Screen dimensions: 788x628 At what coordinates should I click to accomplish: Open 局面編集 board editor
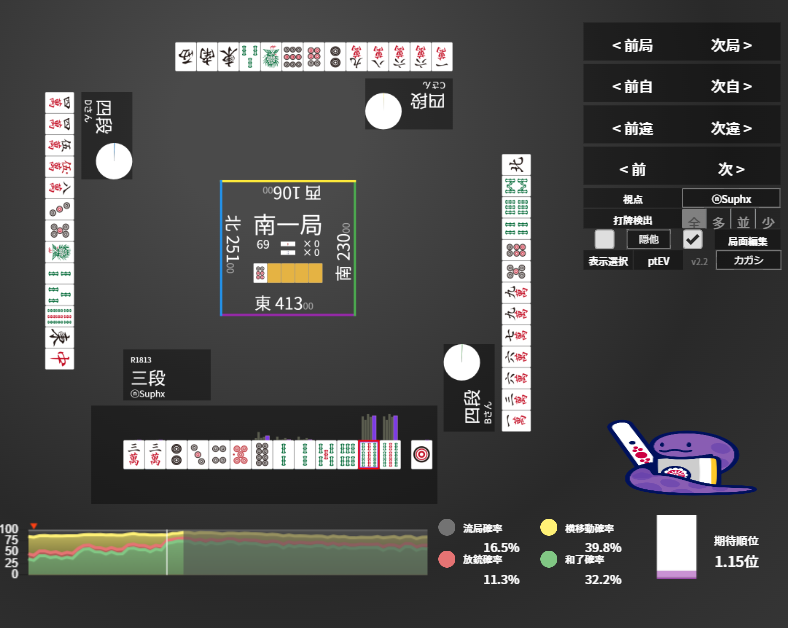tap(747, 241)
